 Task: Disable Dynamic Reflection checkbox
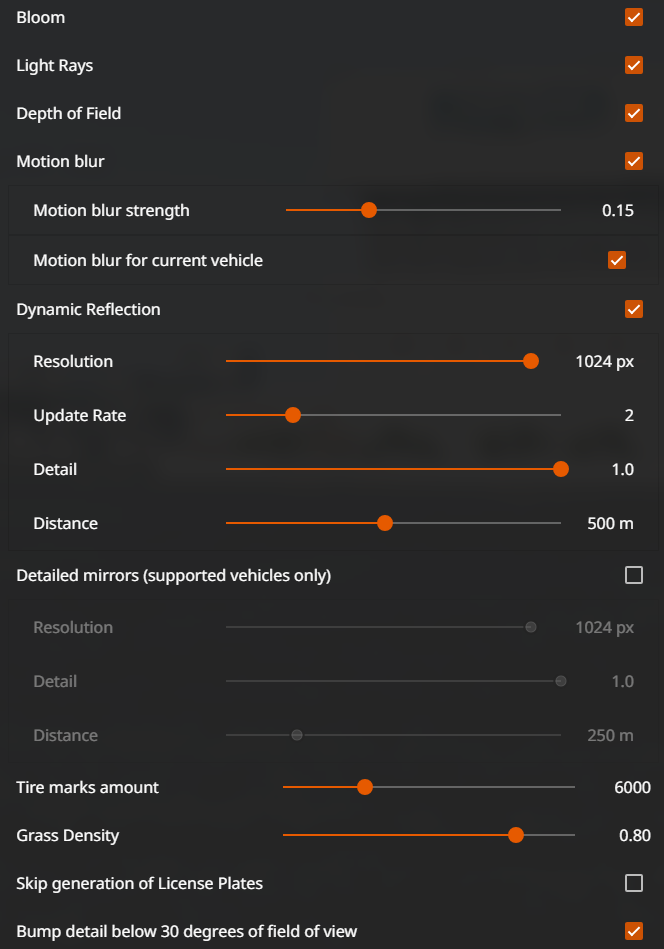634,309
